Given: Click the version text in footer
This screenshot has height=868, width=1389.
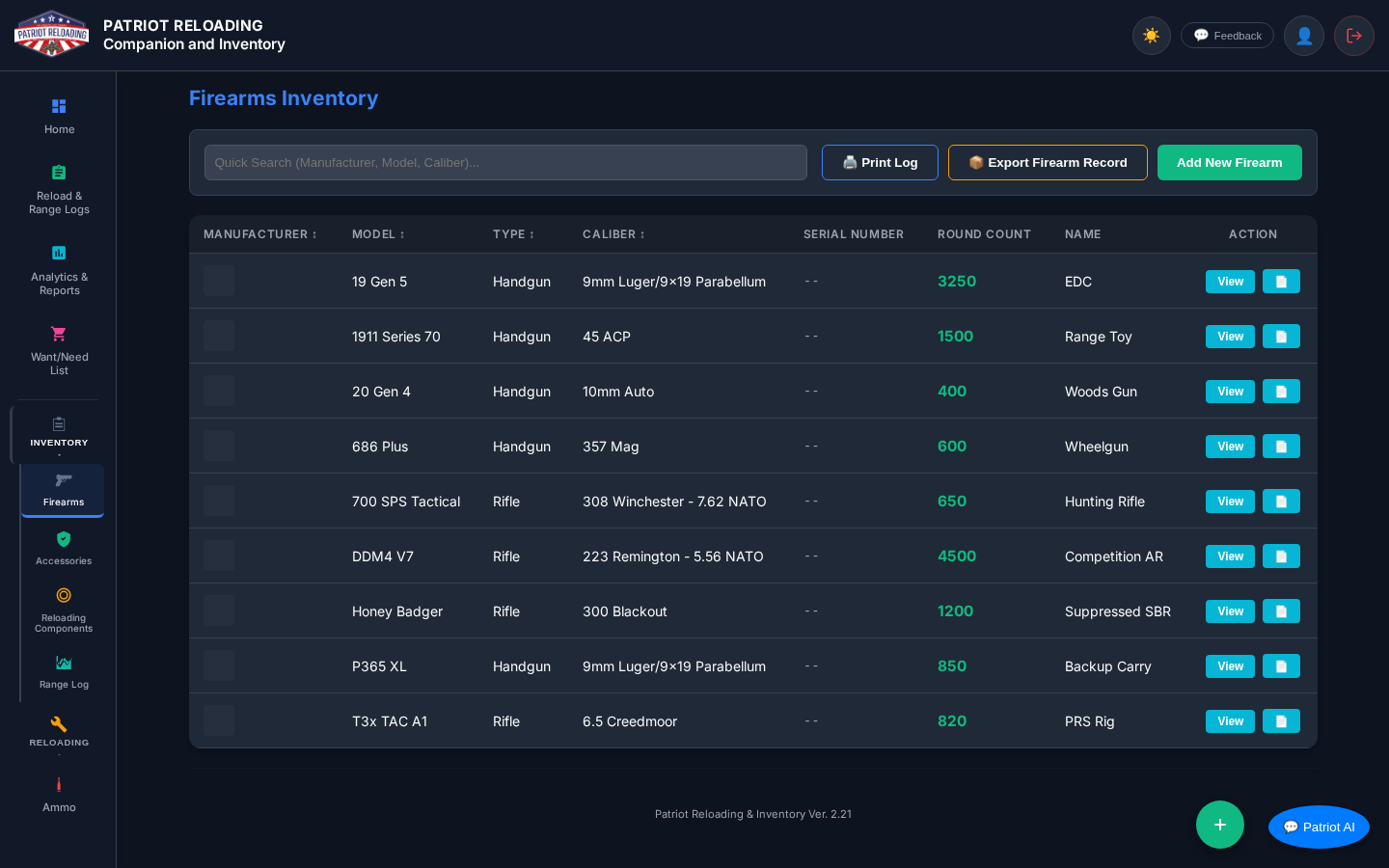Looking at the screenshot, I should 753,814.
